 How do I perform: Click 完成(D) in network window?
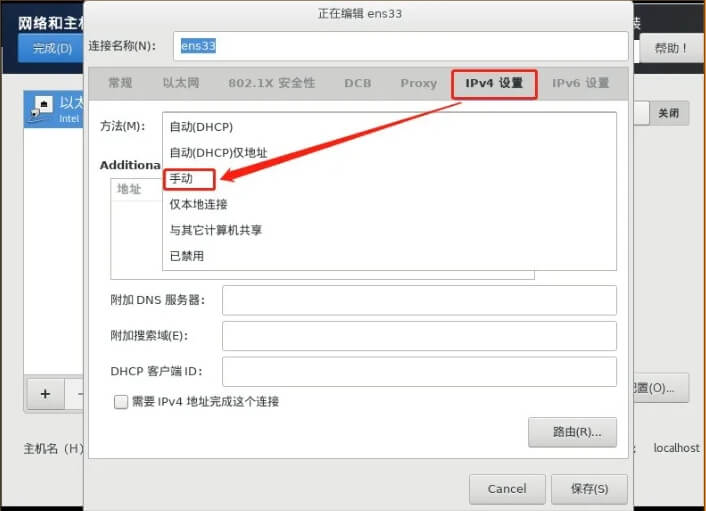point(51,48)
